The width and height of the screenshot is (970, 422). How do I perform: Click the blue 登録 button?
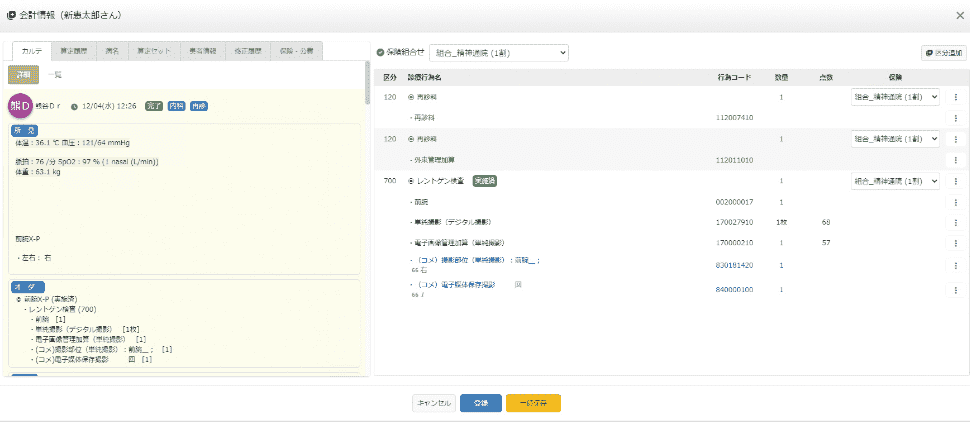481,403
